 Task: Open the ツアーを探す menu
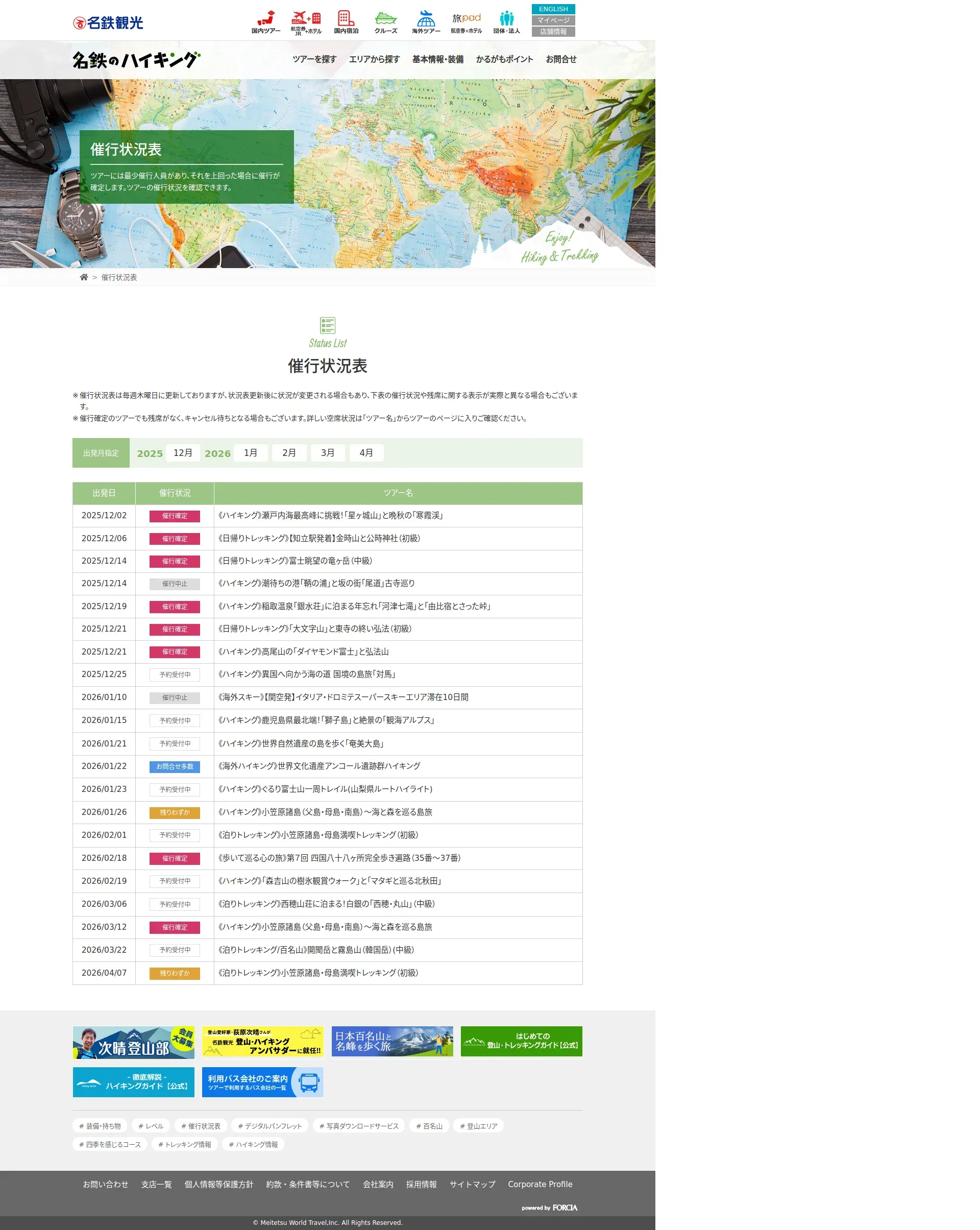(x=314, y=59)
